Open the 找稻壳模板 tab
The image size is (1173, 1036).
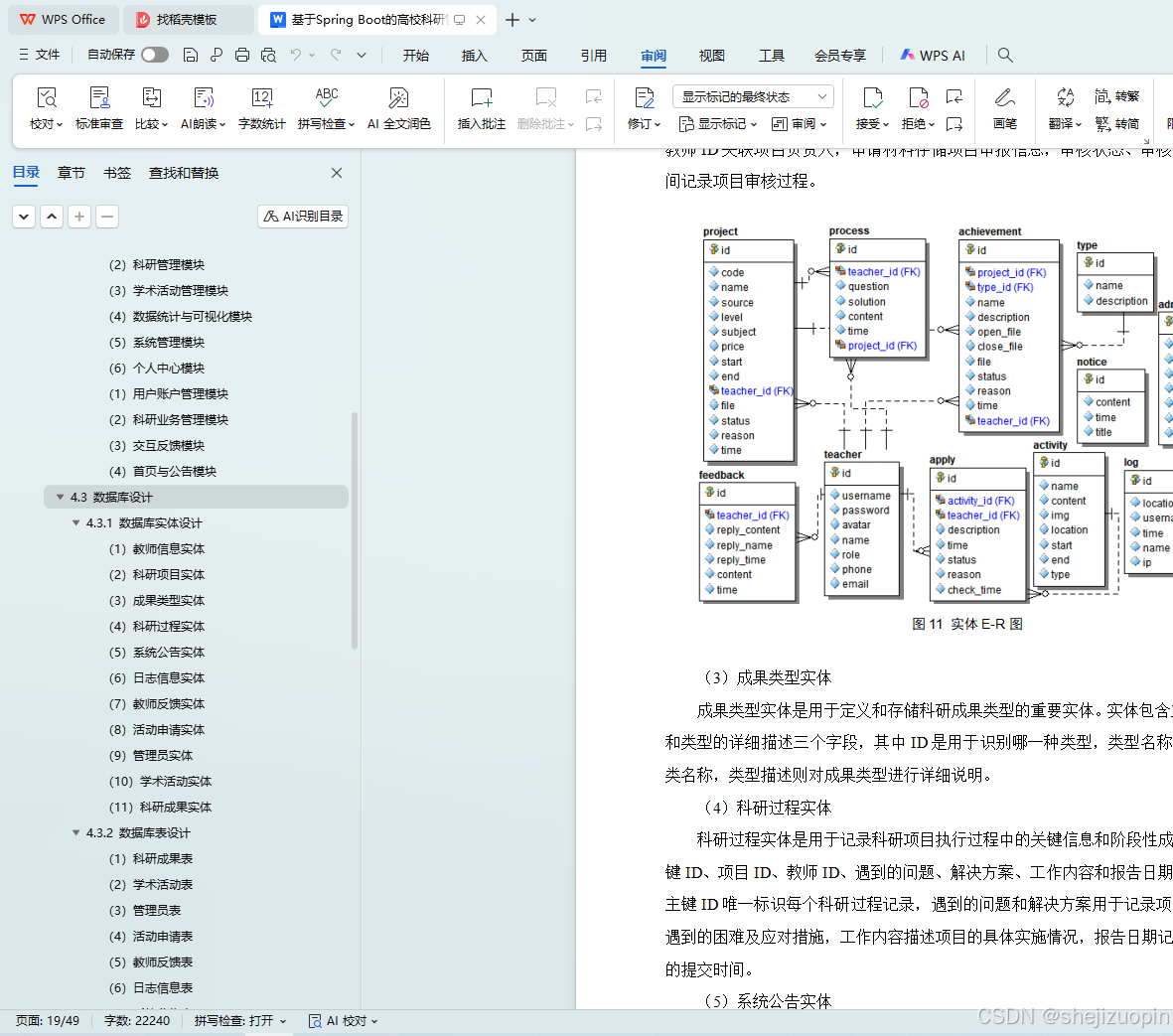tap(189, 20)
